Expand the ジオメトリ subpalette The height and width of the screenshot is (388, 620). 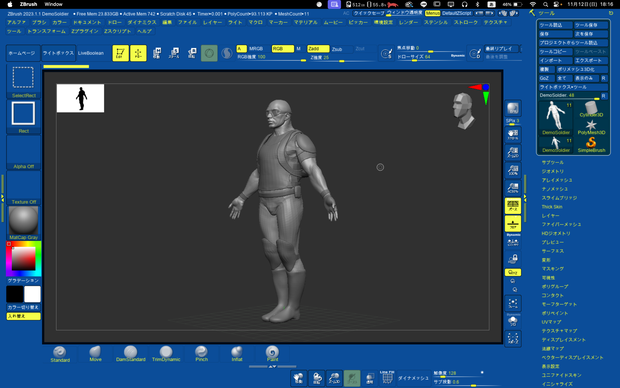552,171
